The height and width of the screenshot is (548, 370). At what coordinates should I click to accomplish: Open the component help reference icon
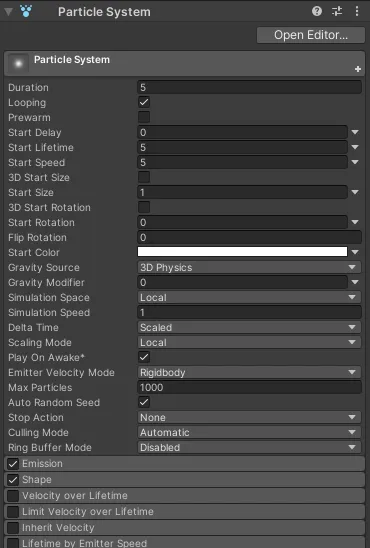pos(317,11)
